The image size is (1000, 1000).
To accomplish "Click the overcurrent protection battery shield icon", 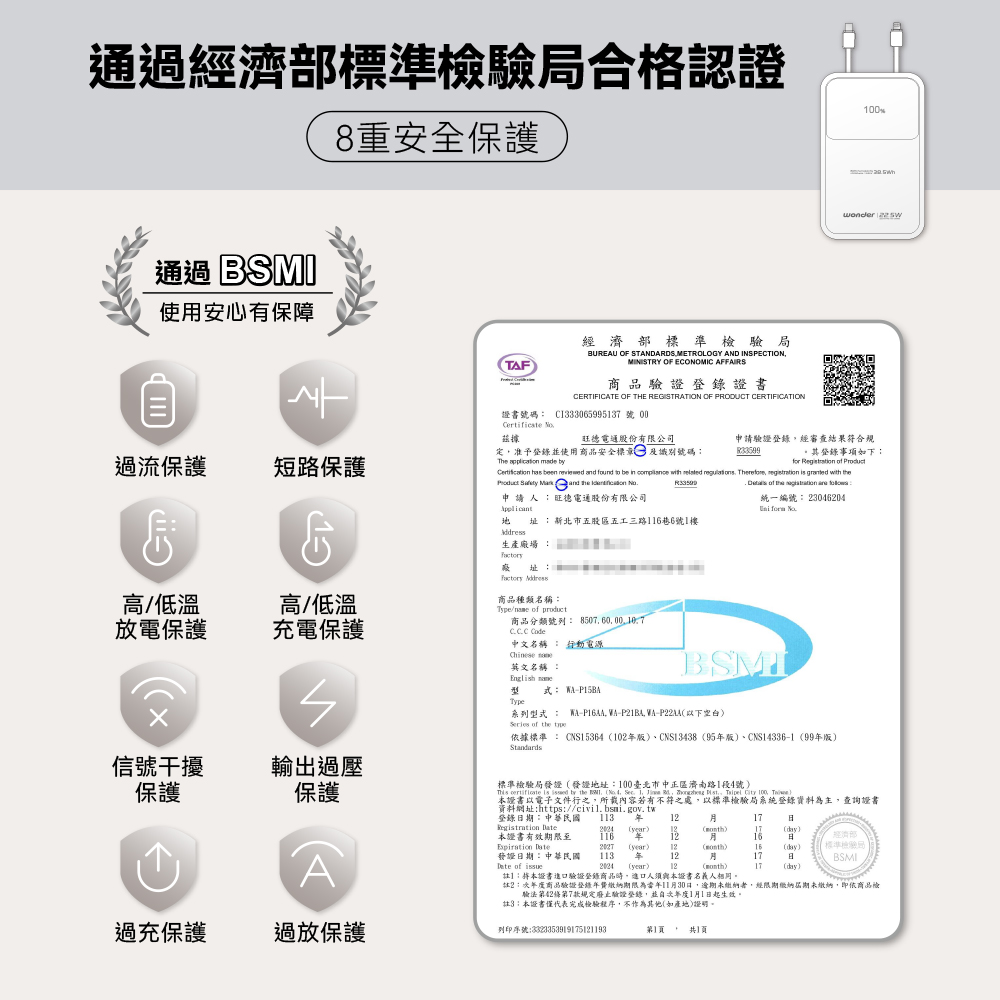I will (160, 404).
